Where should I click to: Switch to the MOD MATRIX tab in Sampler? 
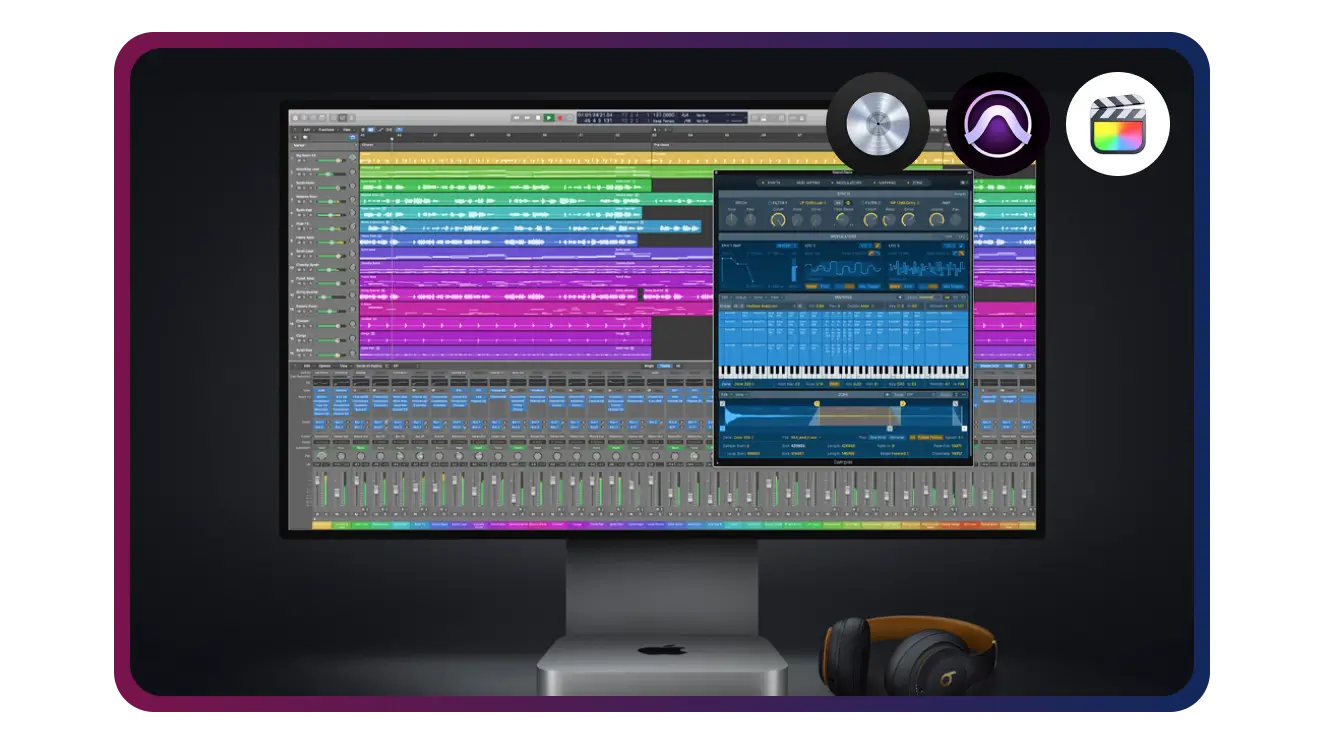(807, 183)
